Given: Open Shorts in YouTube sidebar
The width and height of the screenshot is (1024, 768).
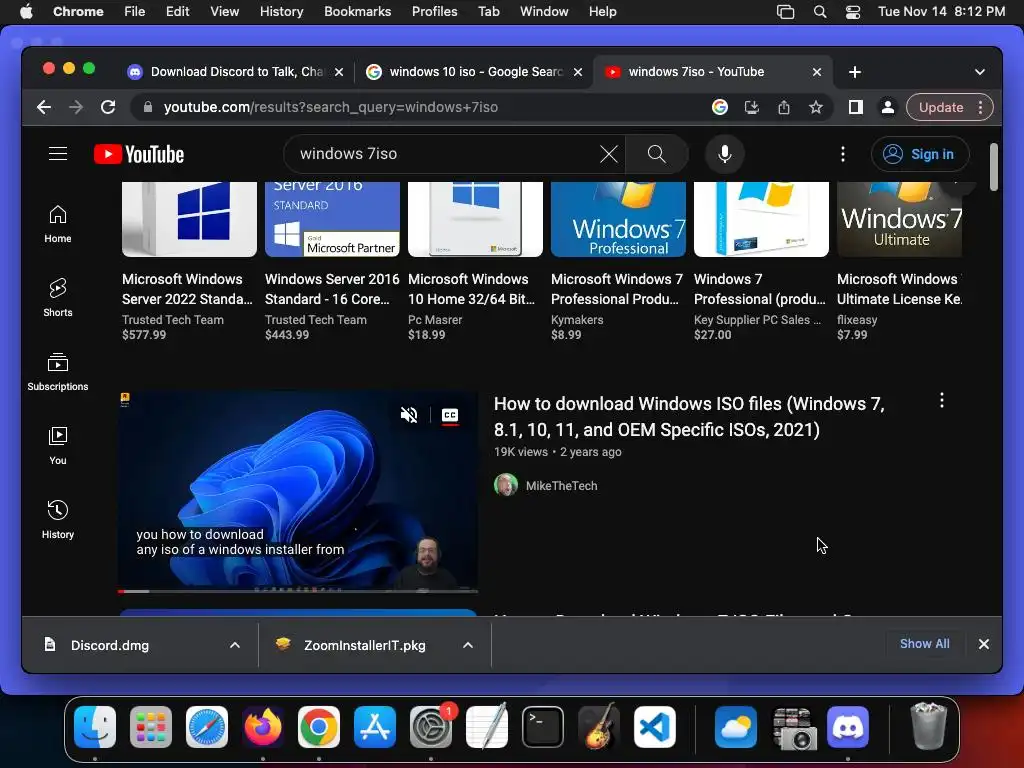Looking at the screenshot, I should pos(57,298).
